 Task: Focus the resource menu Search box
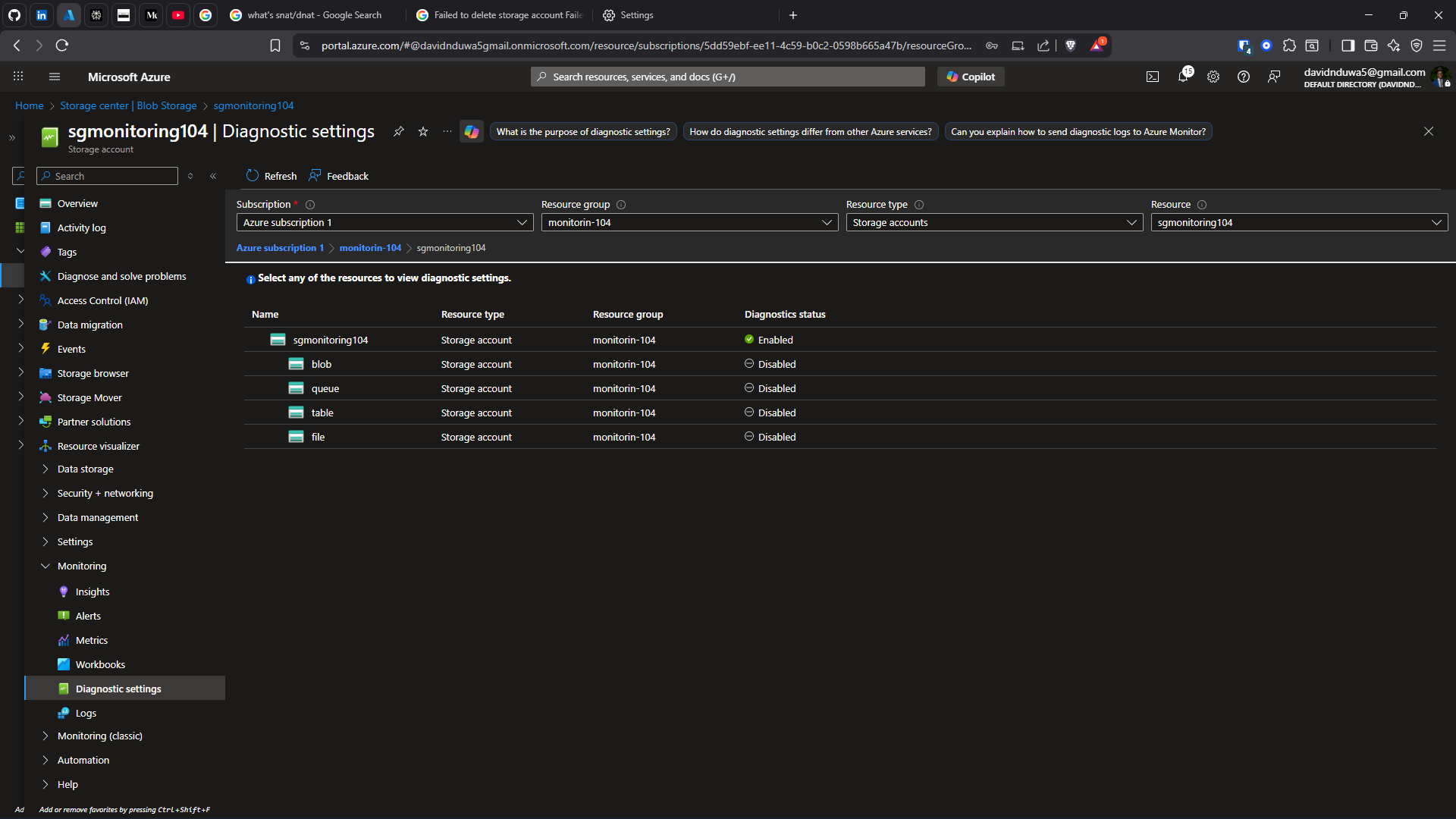click(107, 176)
